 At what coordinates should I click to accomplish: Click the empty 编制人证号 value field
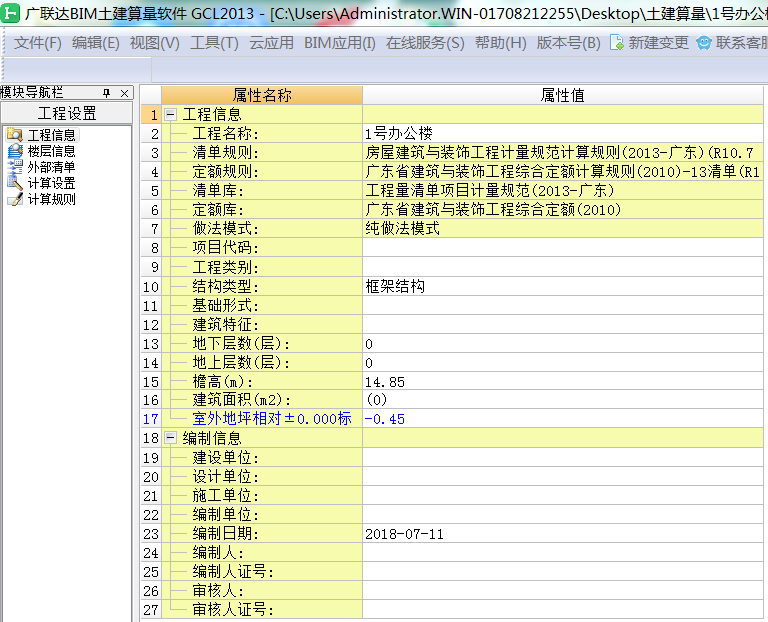point(563,572)
